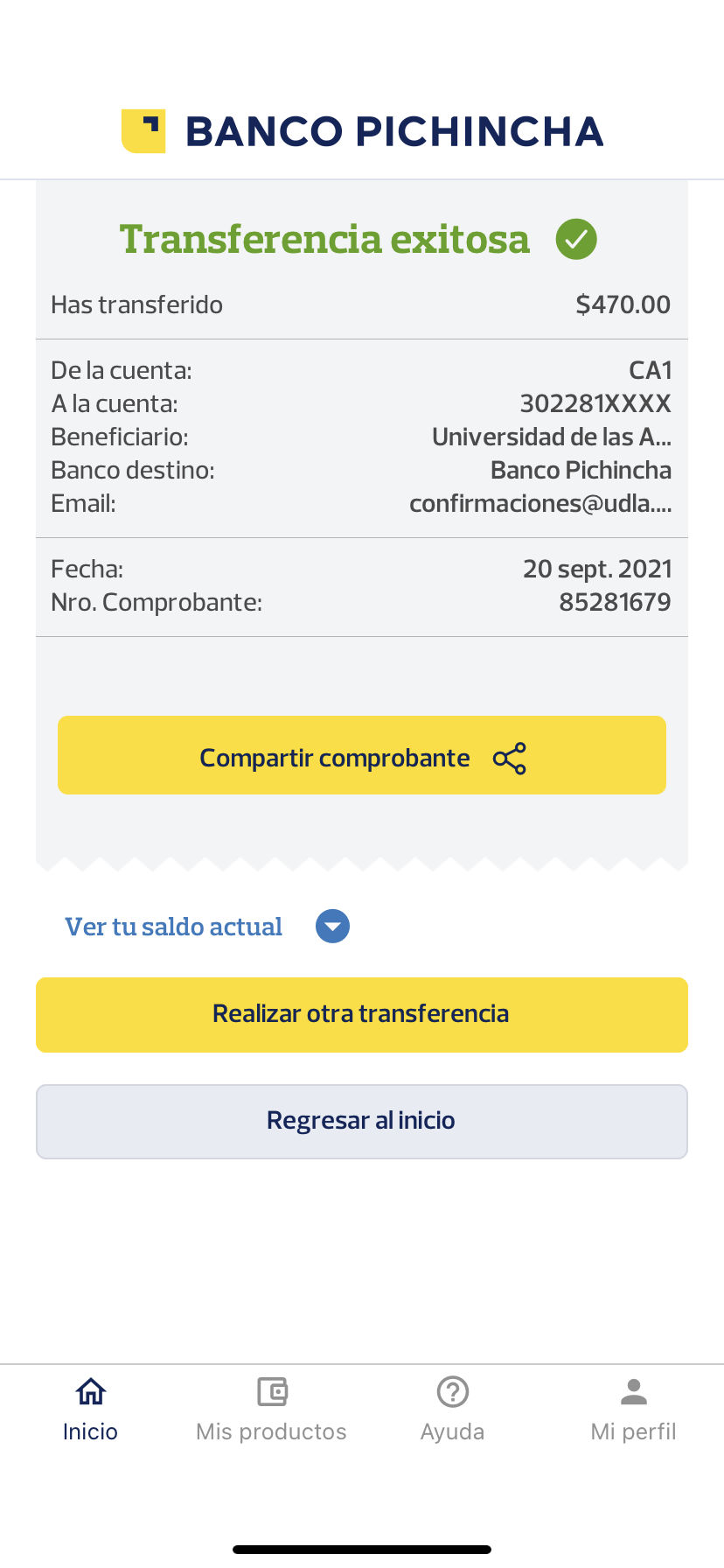Tap the Inicio home icon
This screenshot has width=724, height=1568.
point(91,1391)
